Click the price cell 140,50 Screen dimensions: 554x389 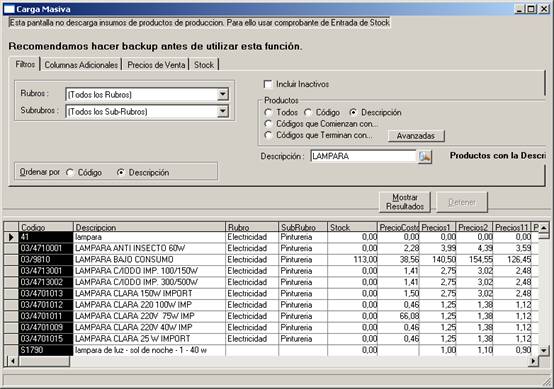[438, 260]
